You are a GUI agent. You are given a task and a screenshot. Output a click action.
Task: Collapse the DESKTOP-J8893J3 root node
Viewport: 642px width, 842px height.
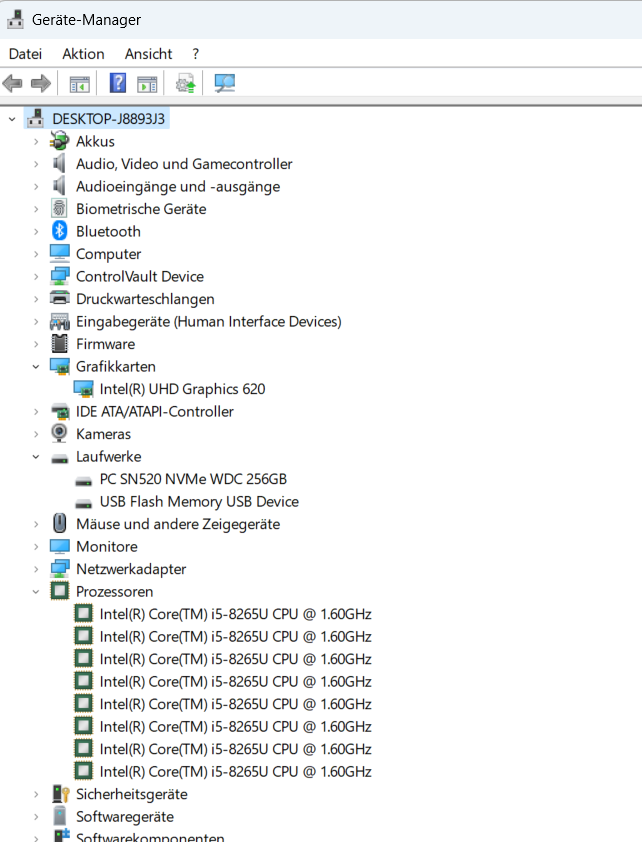tap(12, 119)
